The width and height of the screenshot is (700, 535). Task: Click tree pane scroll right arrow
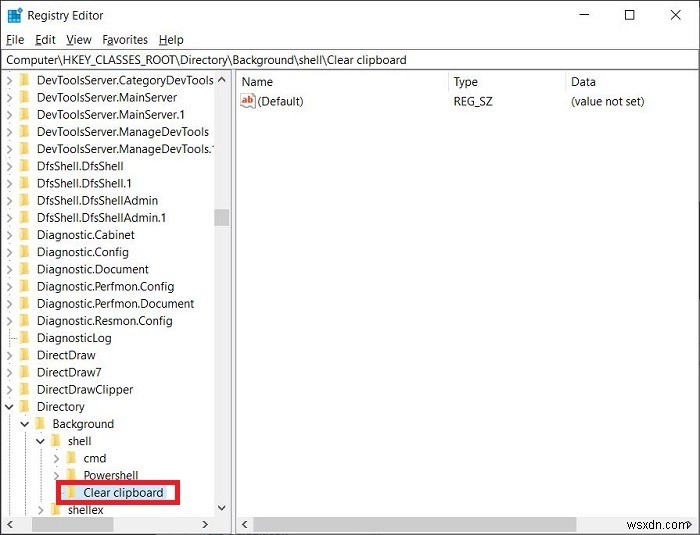[x=205, y=524]
